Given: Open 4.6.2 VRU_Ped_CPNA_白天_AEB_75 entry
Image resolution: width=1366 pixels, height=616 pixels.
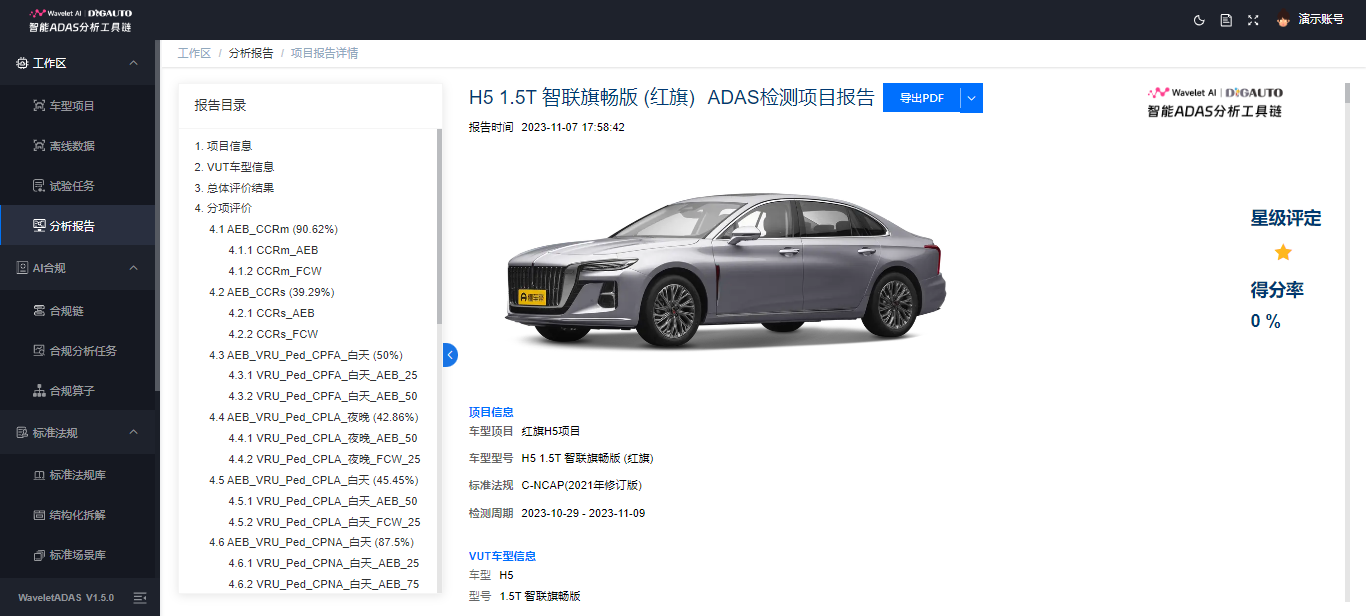Looking at the screenshot, I should tap(323, 584).
